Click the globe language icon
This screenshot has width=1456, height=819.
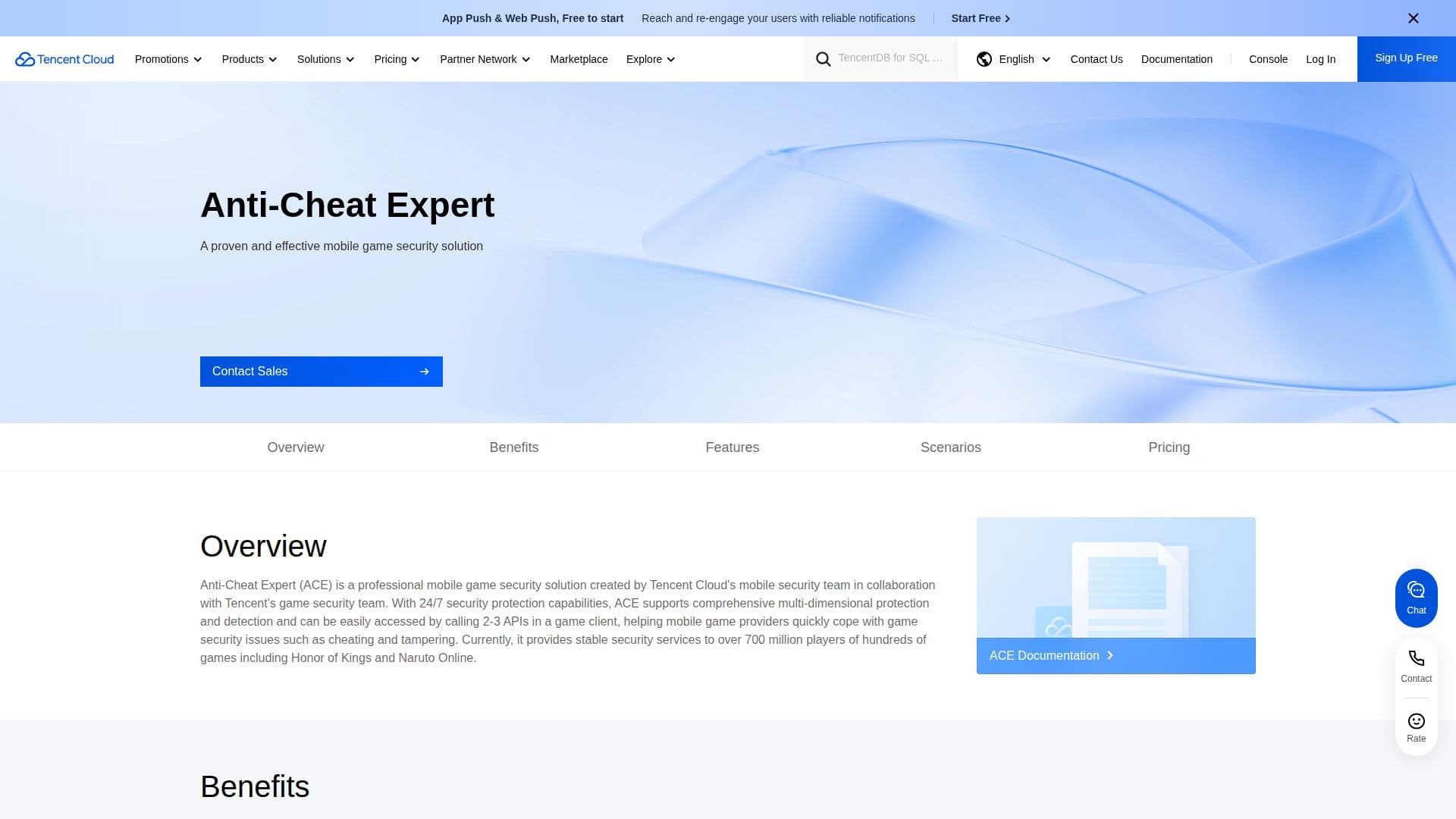pyautogui.click(x=984, y=59)
